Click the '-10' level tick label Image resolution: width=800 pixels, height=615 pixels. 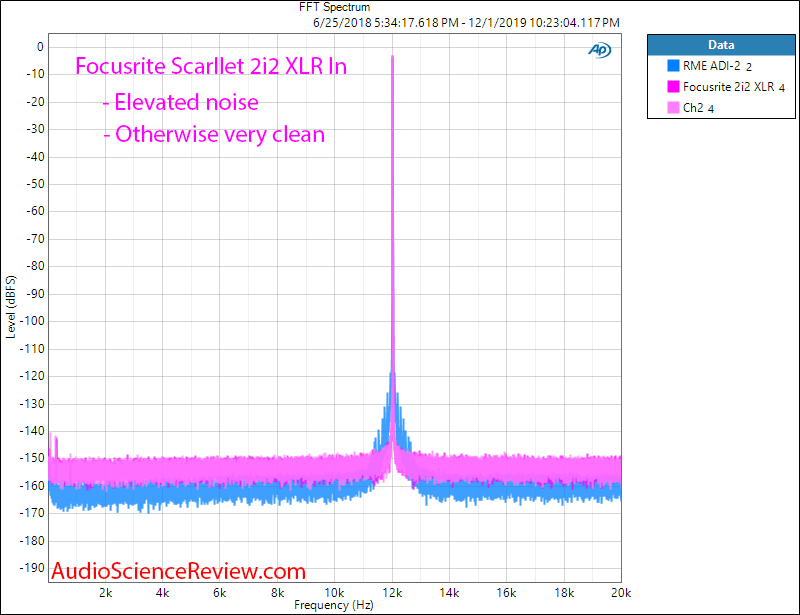(36, 74)
